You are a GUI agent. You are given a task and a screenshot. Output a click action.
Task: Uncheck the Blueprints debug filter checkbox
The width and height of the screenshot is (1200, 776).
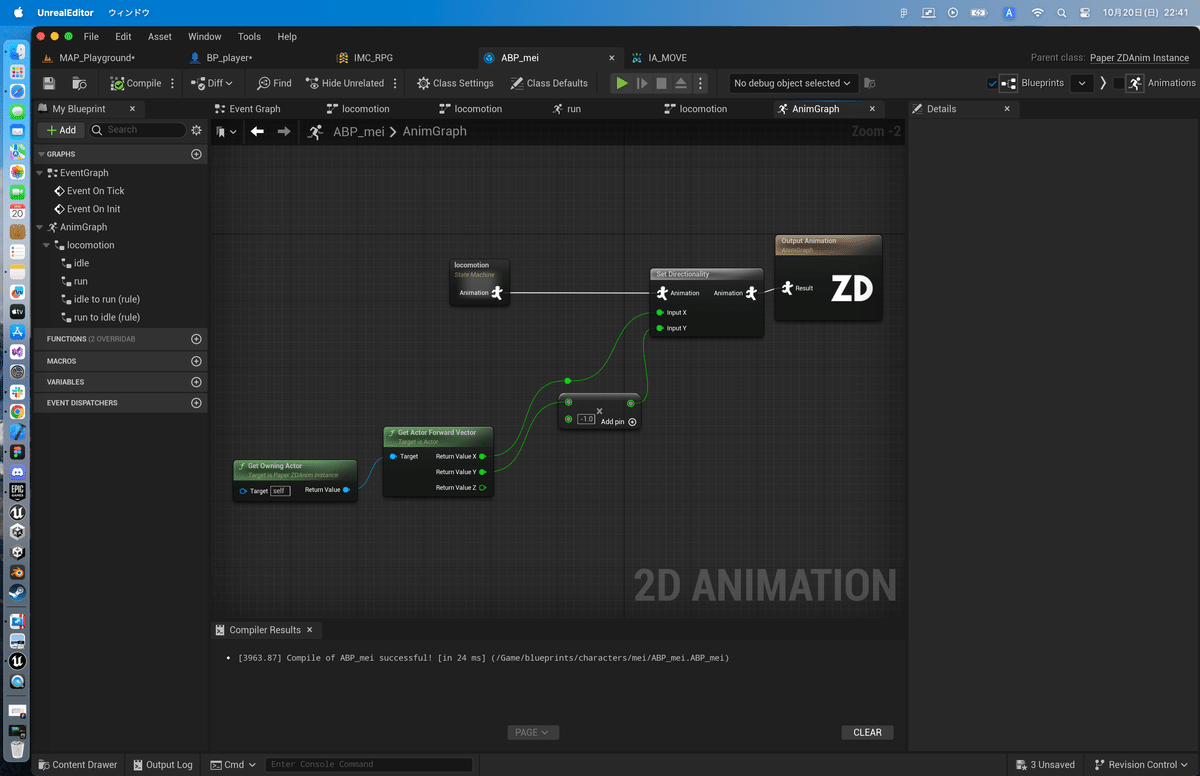(x=993, y=83)
